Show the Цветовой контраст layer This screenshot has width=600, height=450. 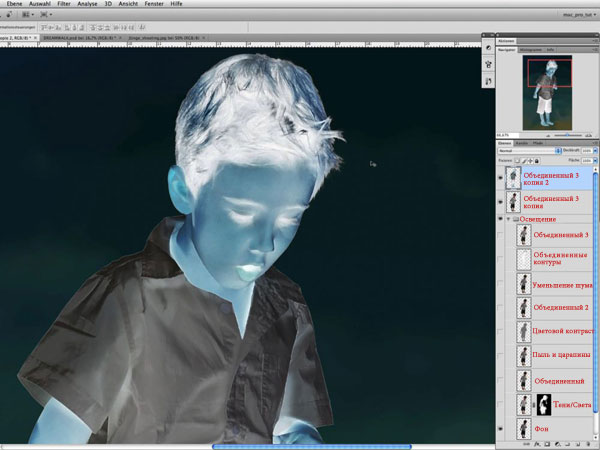[501, 331]
